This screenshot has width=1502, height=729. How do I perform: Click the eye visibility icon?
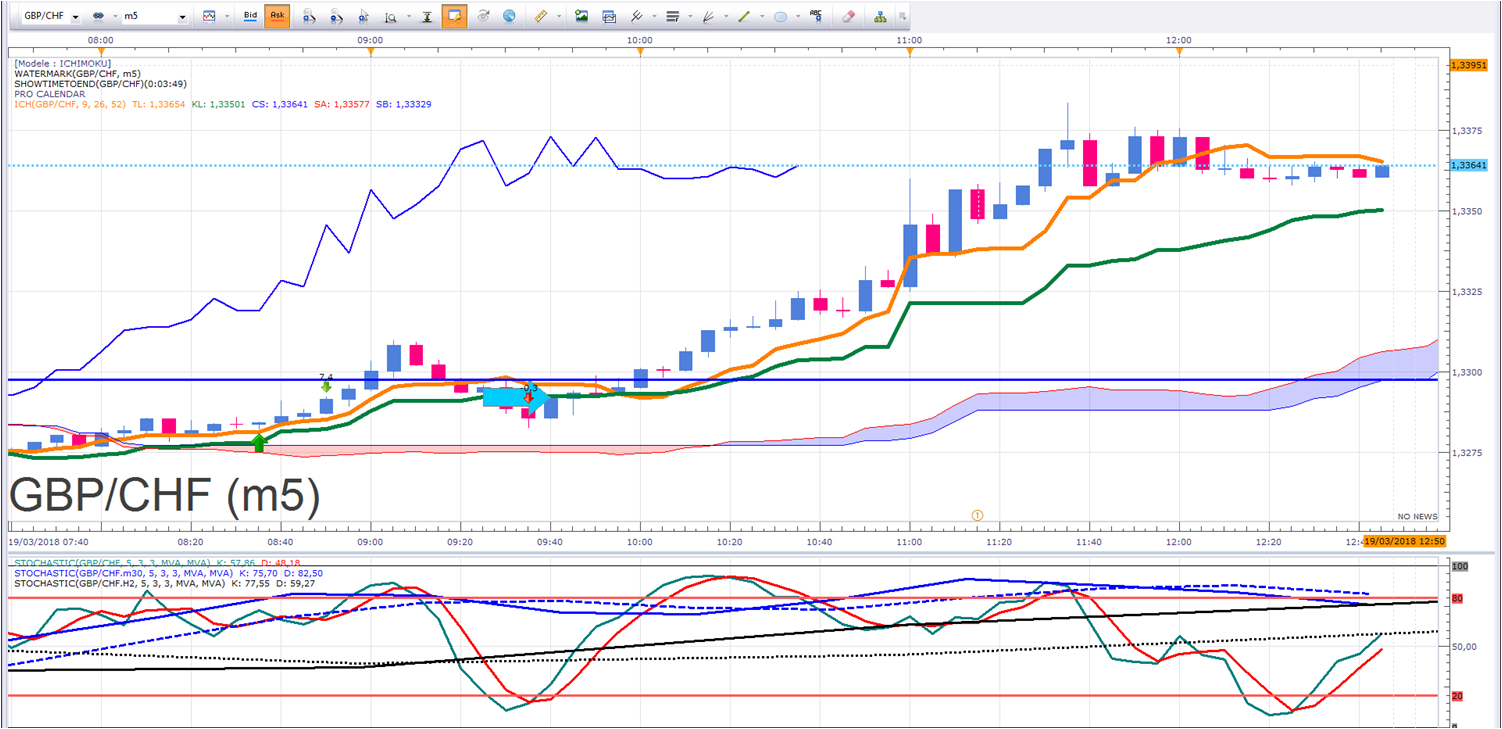tap(484, 17)
